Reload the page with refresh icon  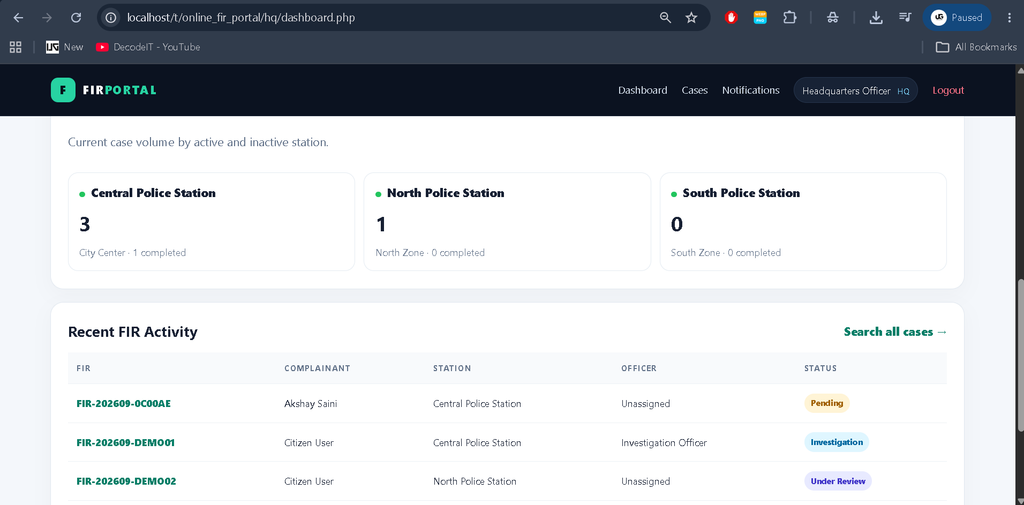pyautogui.click(x=76, y=18)
